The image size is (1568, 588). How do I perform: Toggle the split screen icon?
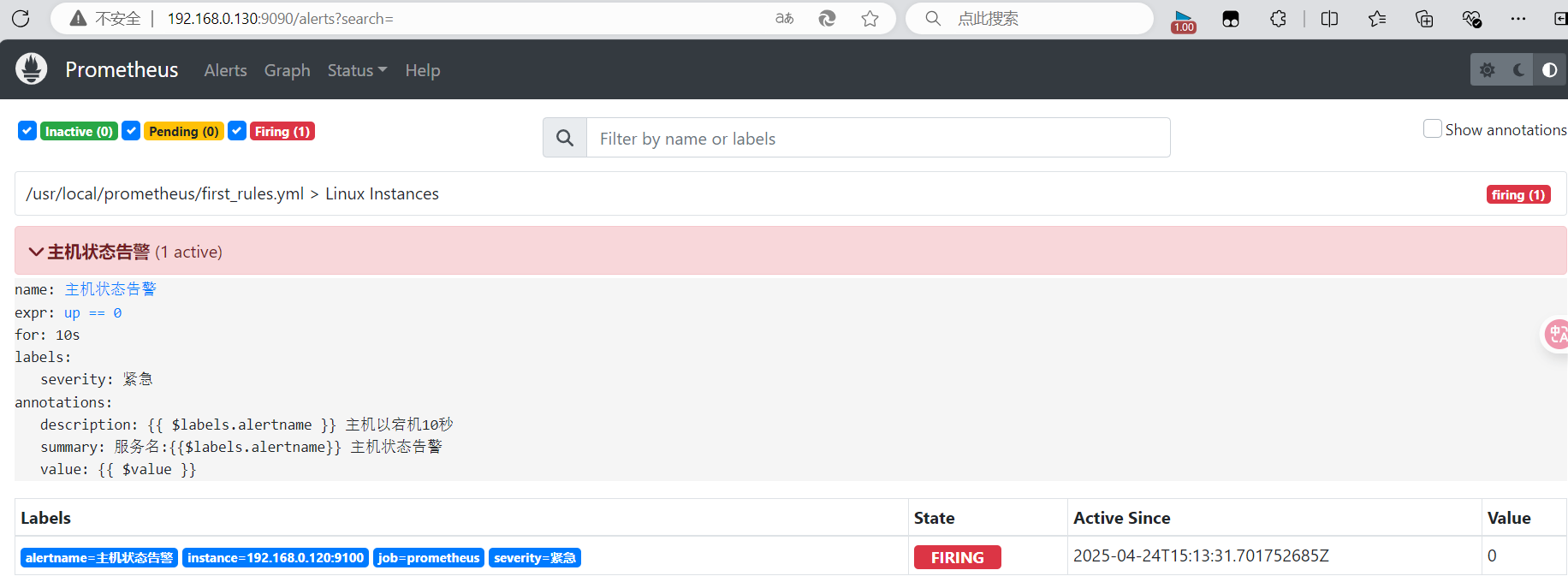(x=1329, y=19)
